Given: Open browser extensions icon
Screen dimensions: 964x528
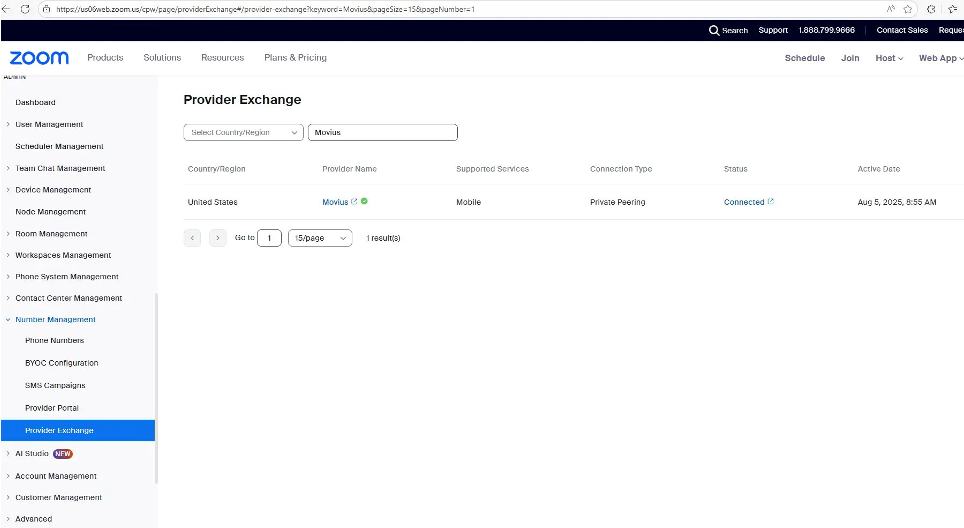Looking at the screenshot, I should pos(931,9).
